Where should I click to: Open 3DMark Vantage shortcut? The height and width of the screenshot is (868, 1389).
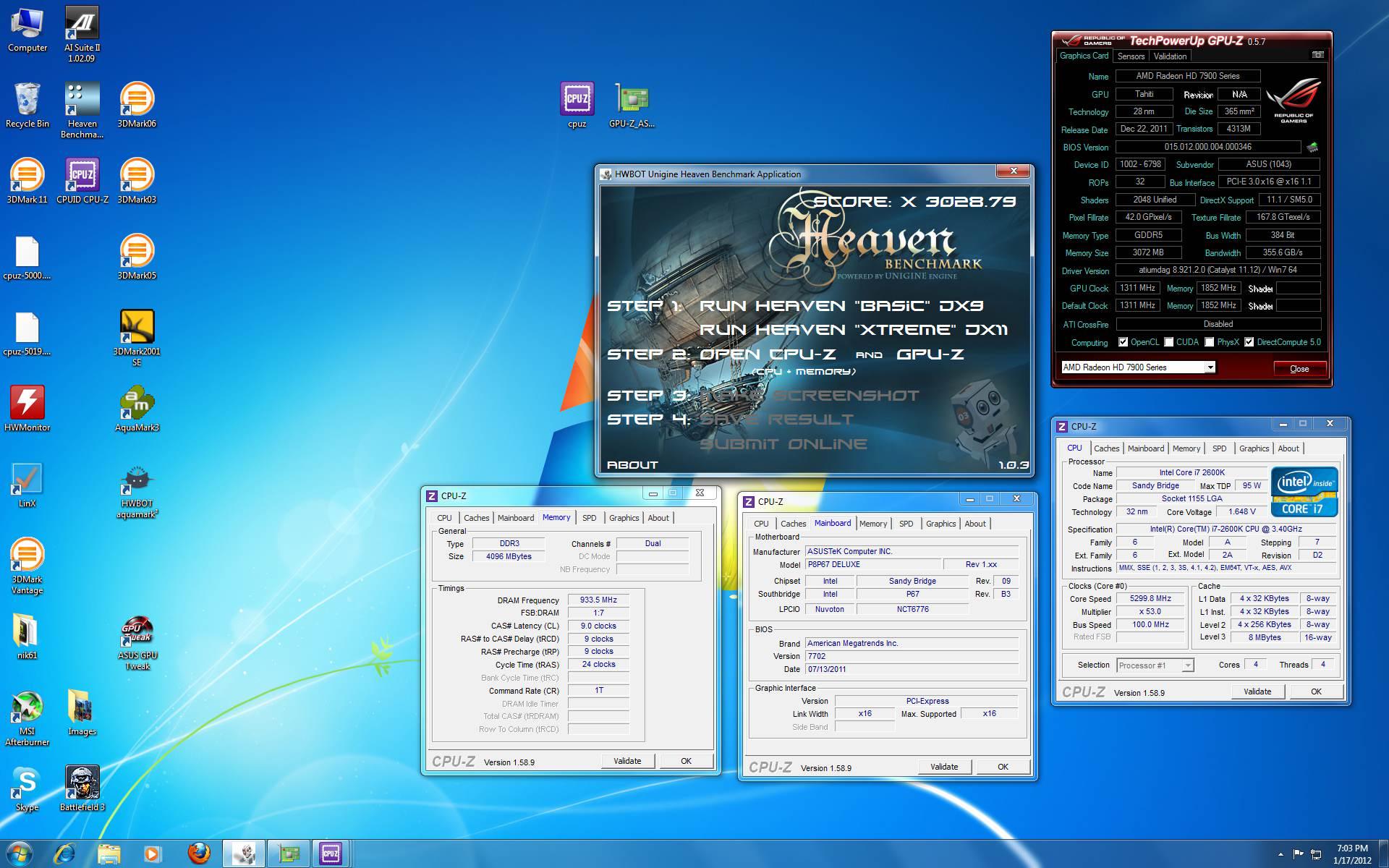27,566
